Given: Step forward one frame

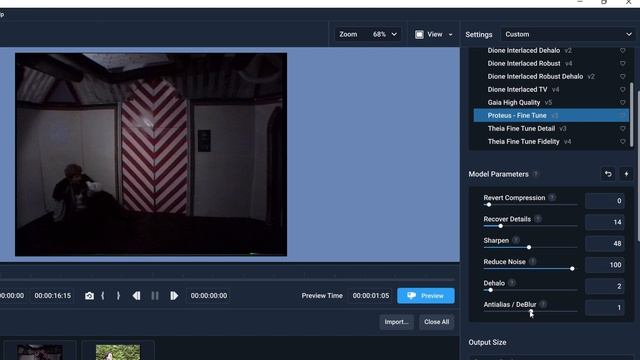Looking at the screenshot, I should 174,296.
